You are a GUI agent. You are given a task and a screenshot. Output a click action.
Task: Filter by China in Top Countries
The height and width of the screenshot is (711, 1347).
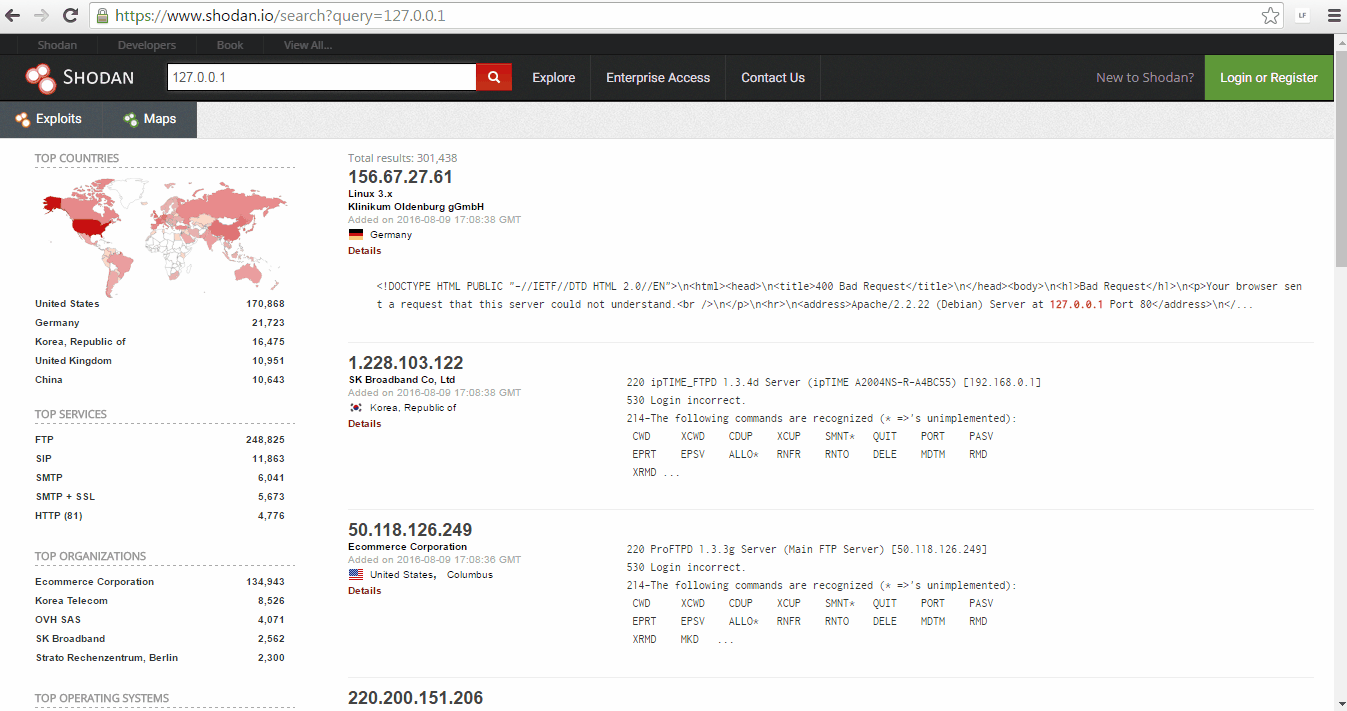click(x=49, y=380)
